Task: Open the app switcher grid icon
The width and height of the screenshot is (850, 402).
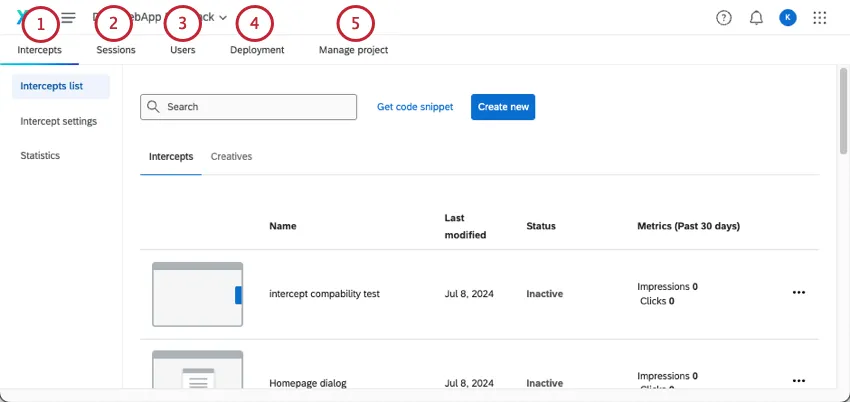Action: [820, 18]
